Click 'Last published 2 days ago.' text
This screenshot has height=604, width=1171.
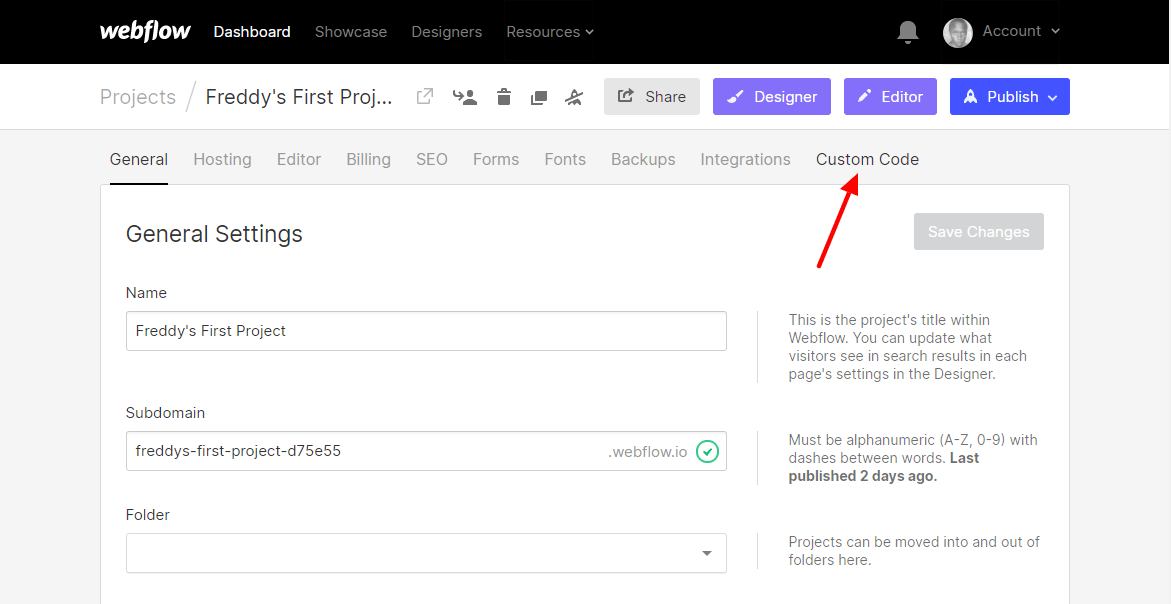coord(883,467)
